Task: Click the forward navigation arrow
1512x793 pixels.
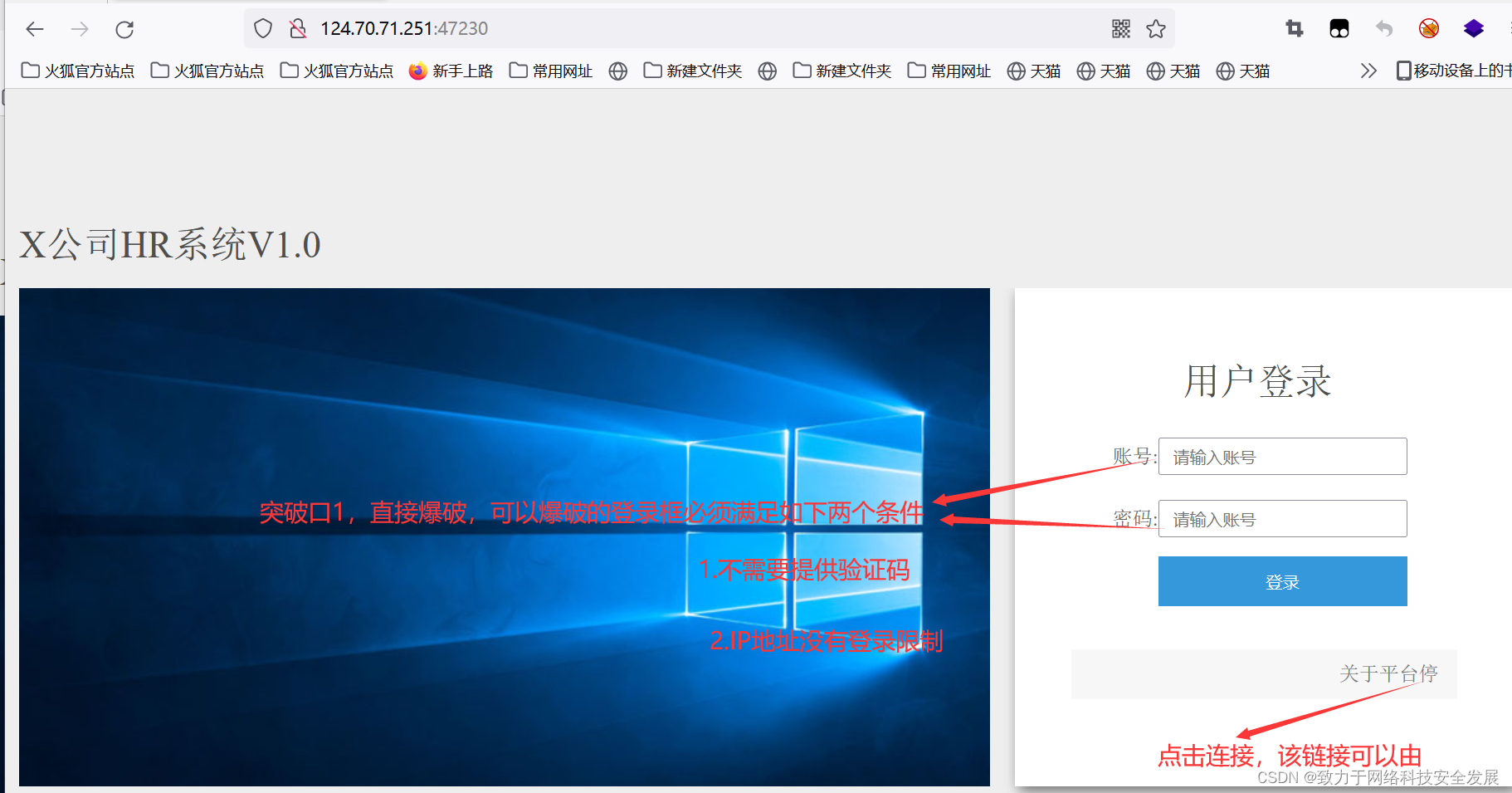Action: (80, 30)
